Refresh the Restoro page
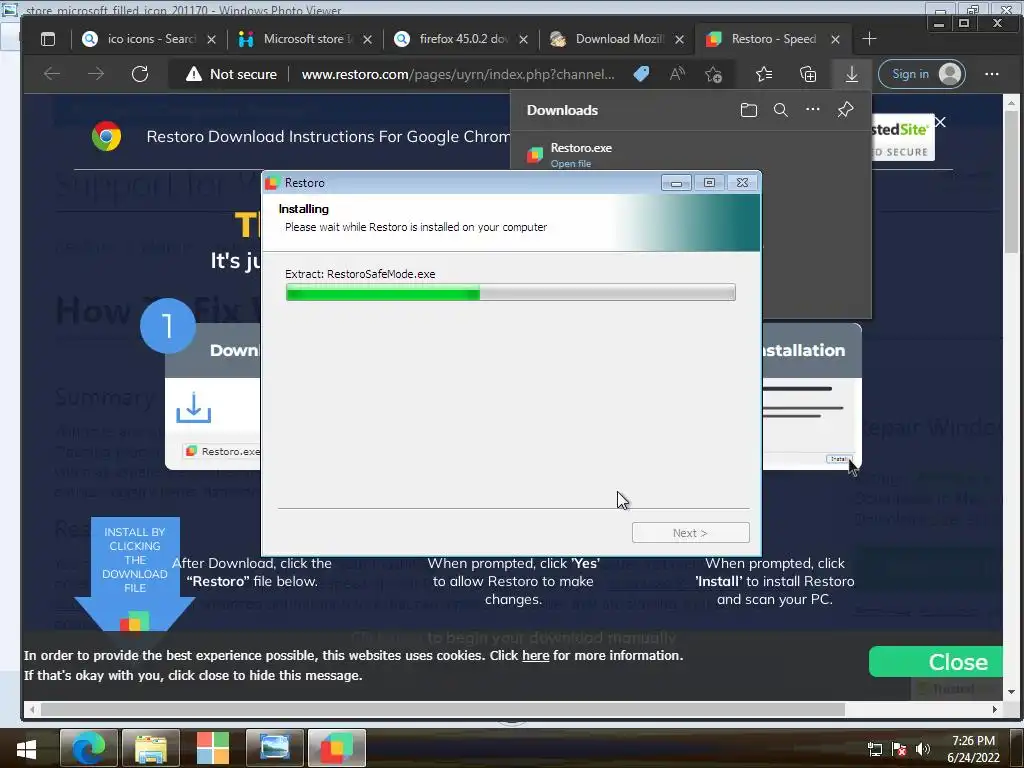 pyautogui.click(x=140, y=74)
